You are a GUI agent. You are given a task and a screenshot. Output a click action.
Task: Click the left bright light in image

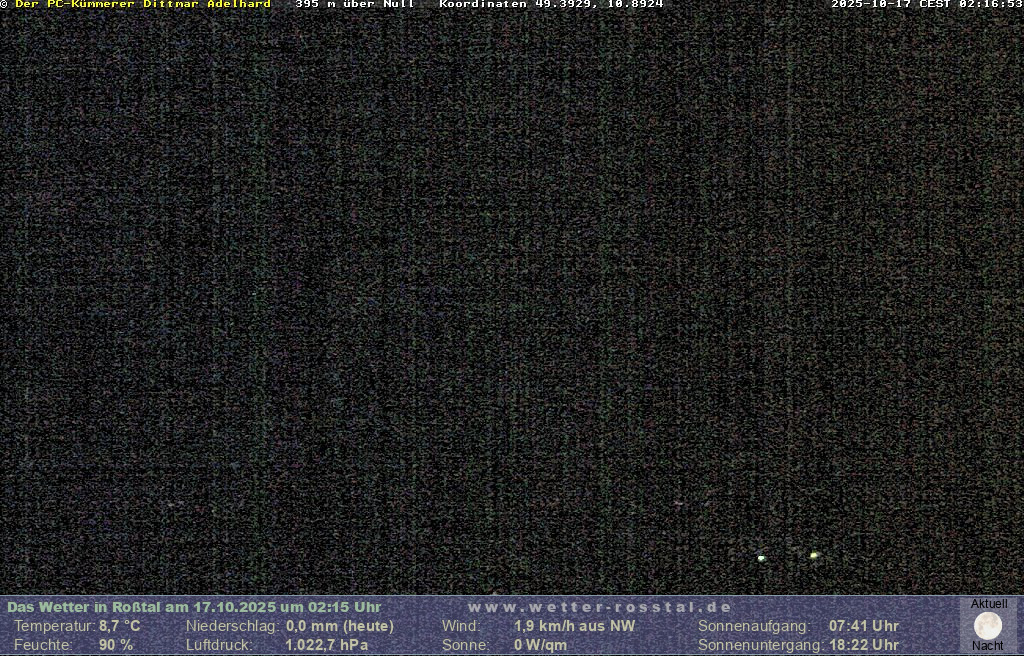(761, 558)
